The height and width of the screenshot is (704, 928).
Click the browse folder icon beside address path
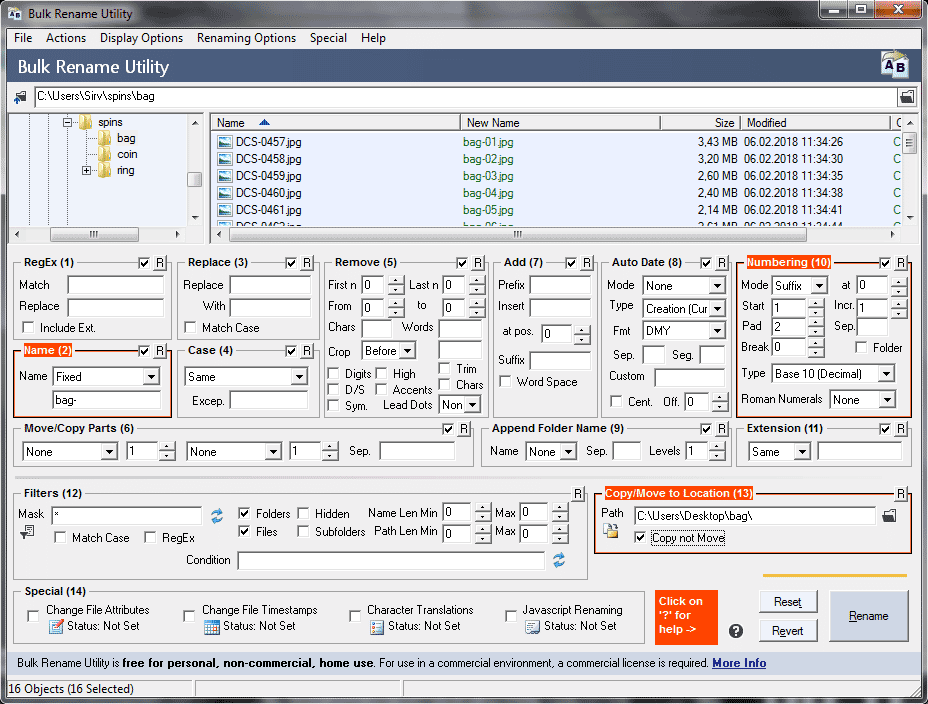click(x=906, y=97)
